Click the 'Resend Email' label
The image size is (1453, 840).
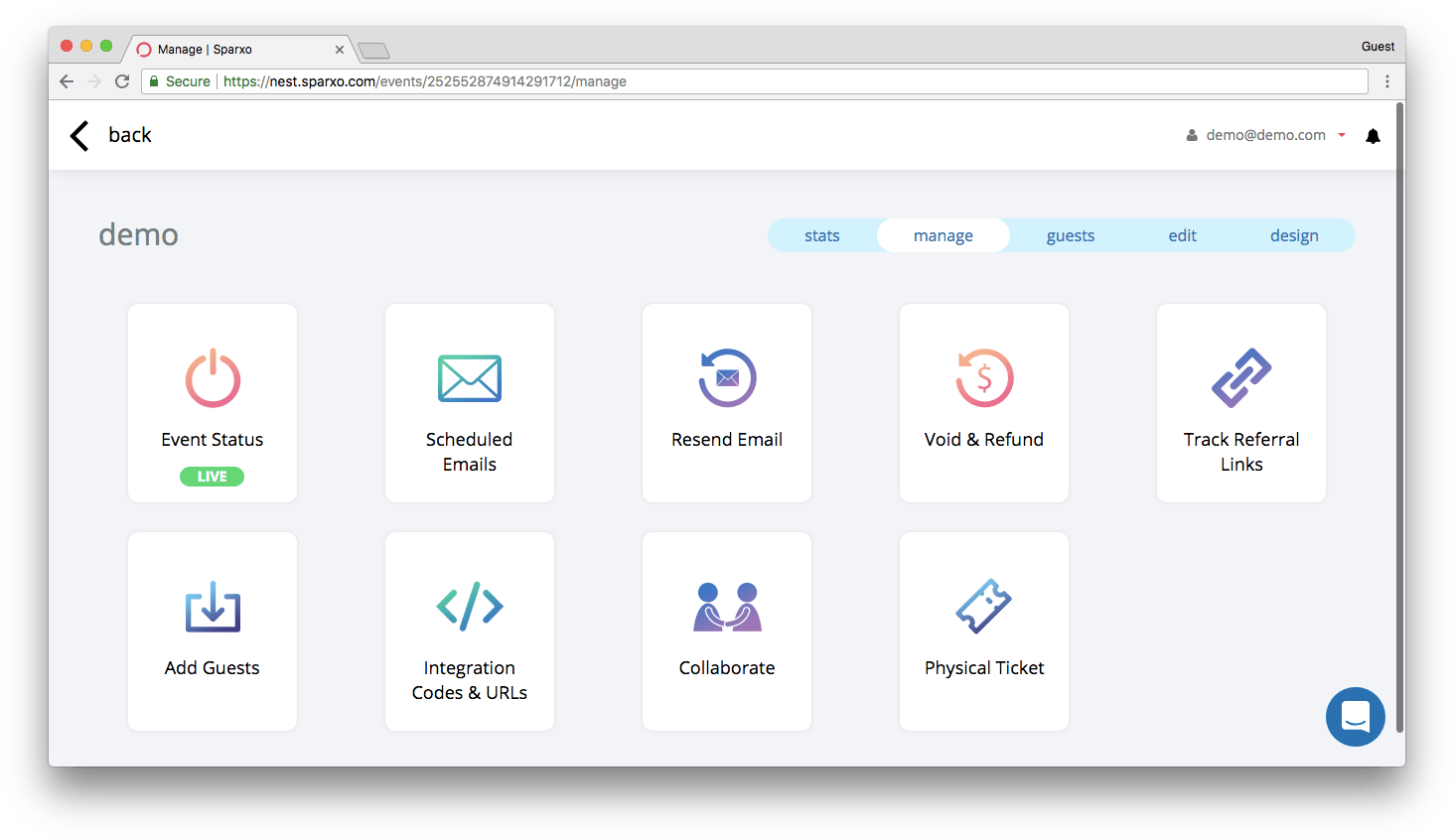[x=727, y=440]
